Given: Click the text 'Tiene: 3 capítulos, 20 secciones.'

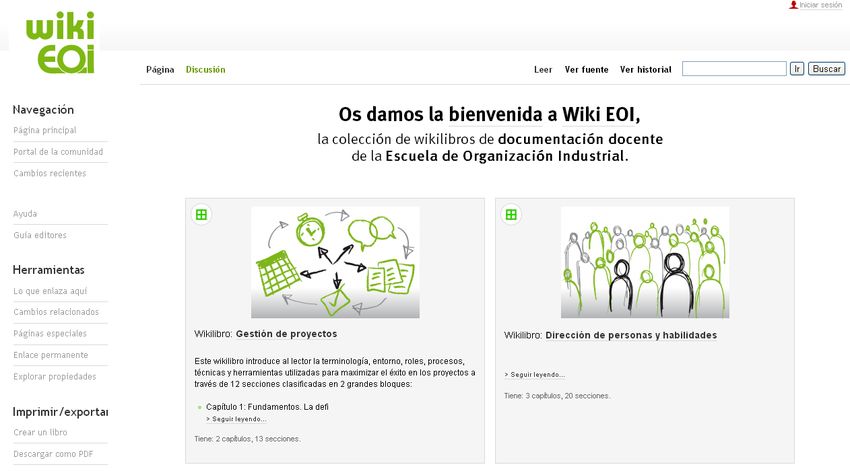Looking at the screenshot, I should point(557,396).
